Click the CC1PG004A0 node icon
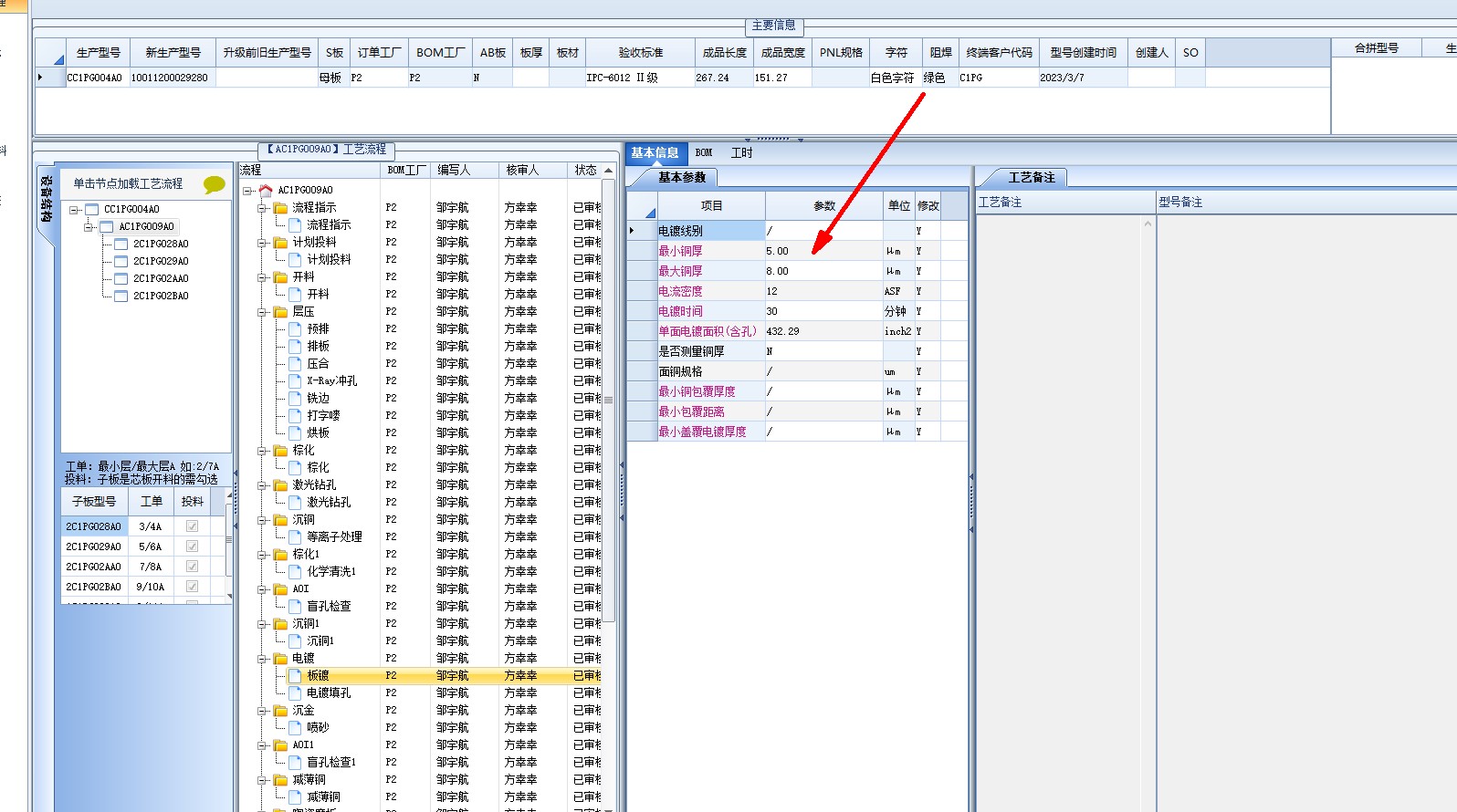The width and height of the screenshot is (1457, 812). [x=91, y=210]
